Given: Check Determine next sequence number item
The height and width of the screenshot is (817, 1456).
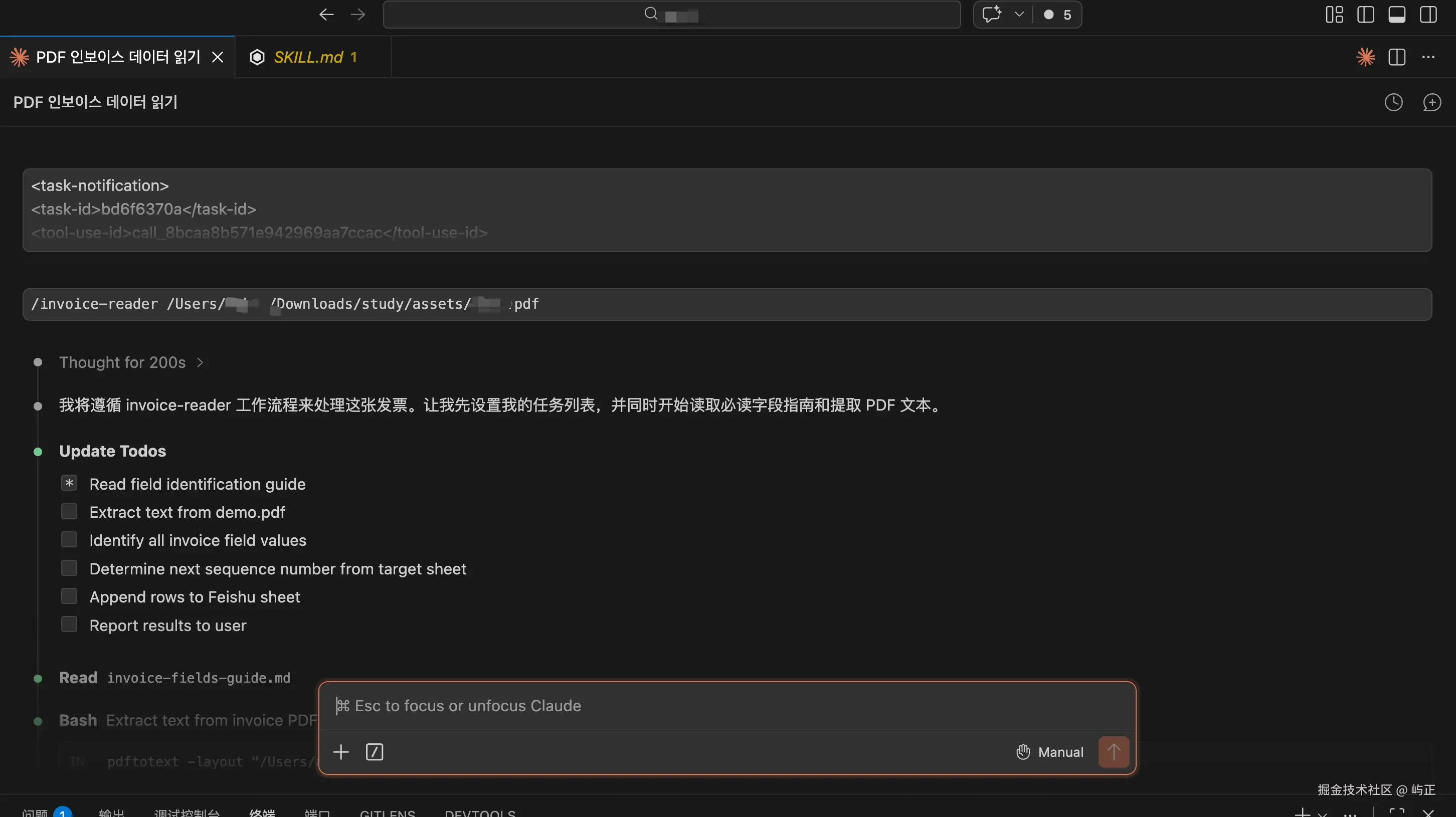Looking at the screenshot, I should (69, 568).
